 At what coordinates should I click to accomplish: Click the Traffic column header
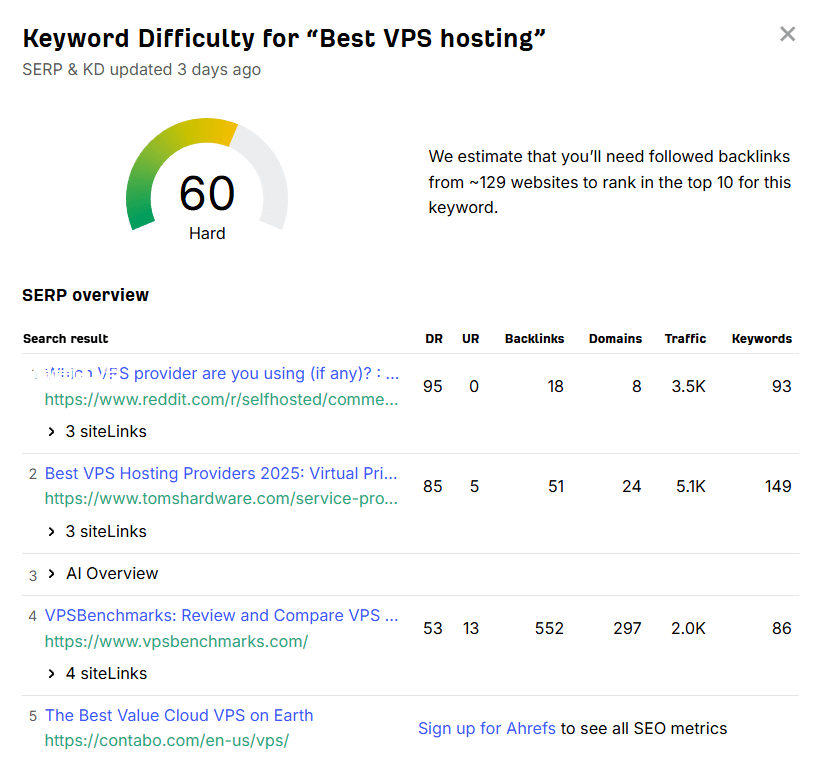(x=685, y=339)
